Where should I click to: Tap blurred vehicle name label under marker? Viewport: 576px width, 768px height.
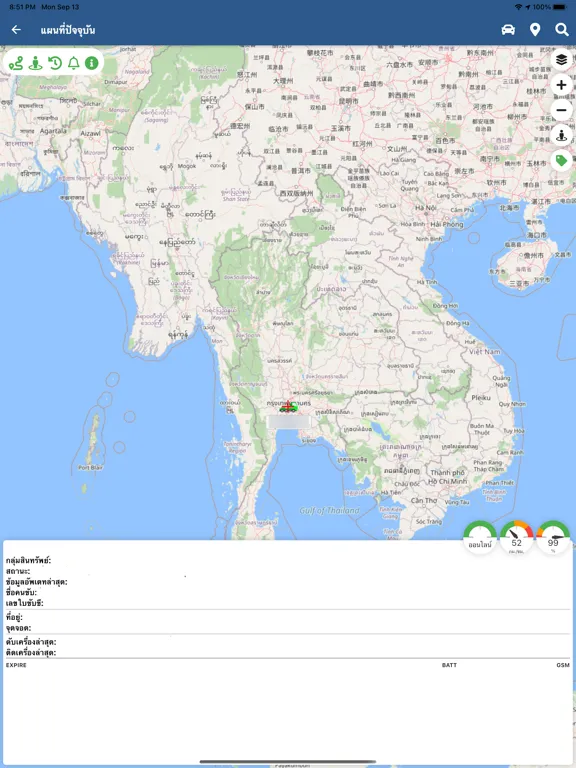(x=289, y=422)
